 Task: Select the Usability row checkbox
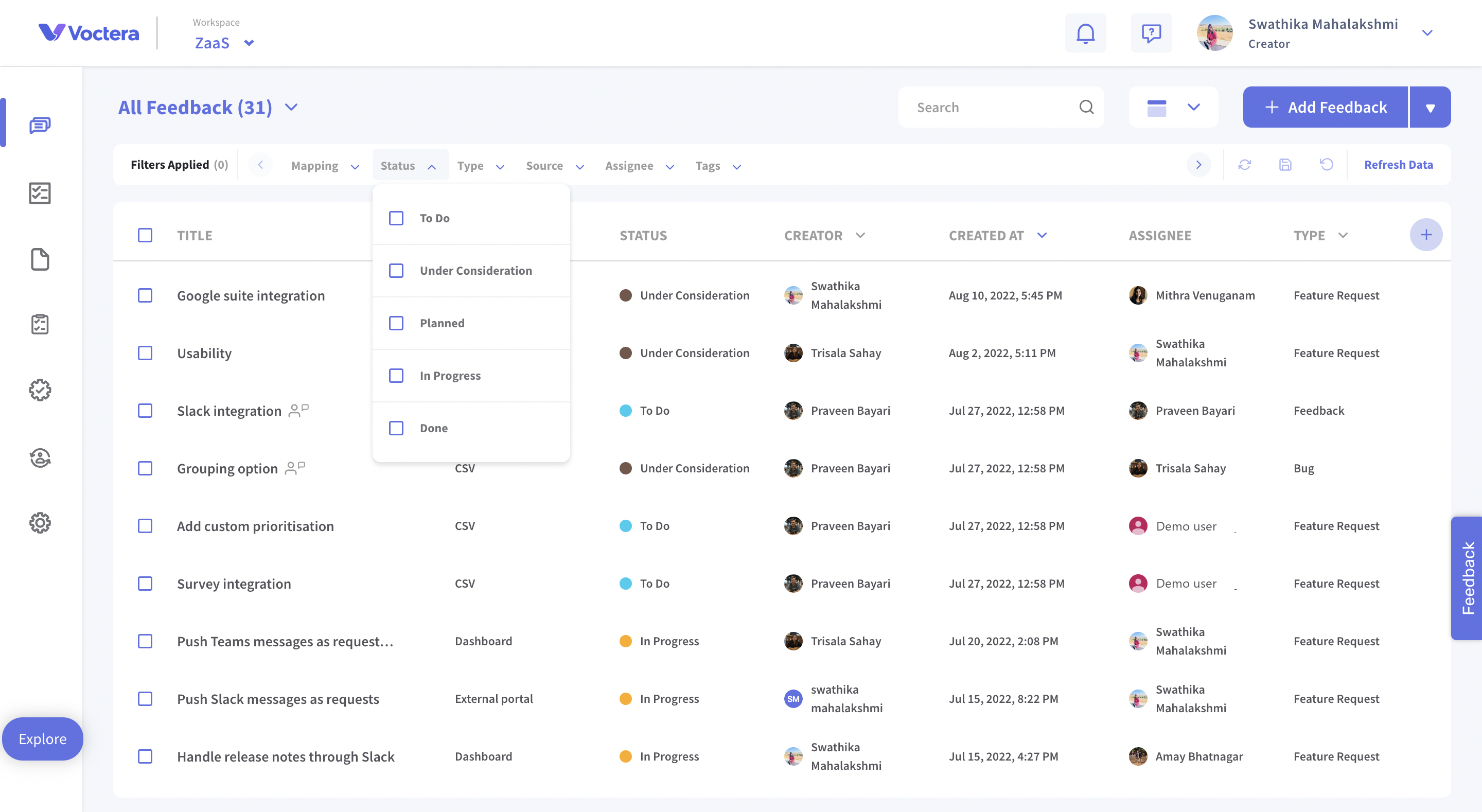click(x=145, y=353)
